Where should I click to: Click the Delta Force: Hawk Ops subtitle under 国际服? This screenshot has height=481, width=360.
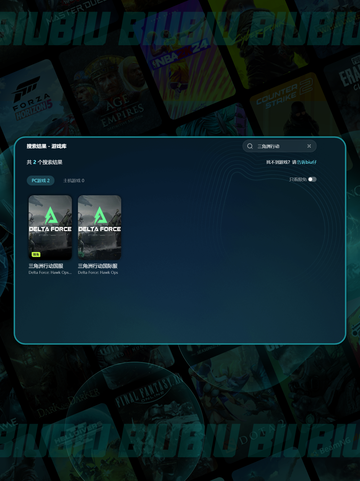98,273
